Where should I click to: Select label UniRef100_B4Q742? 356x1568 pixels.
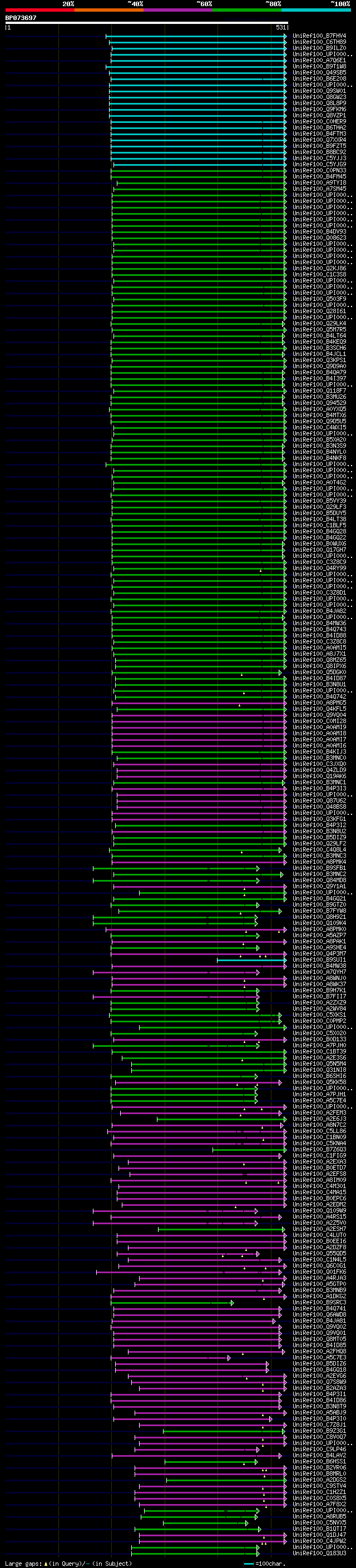[x=319, y=697]
